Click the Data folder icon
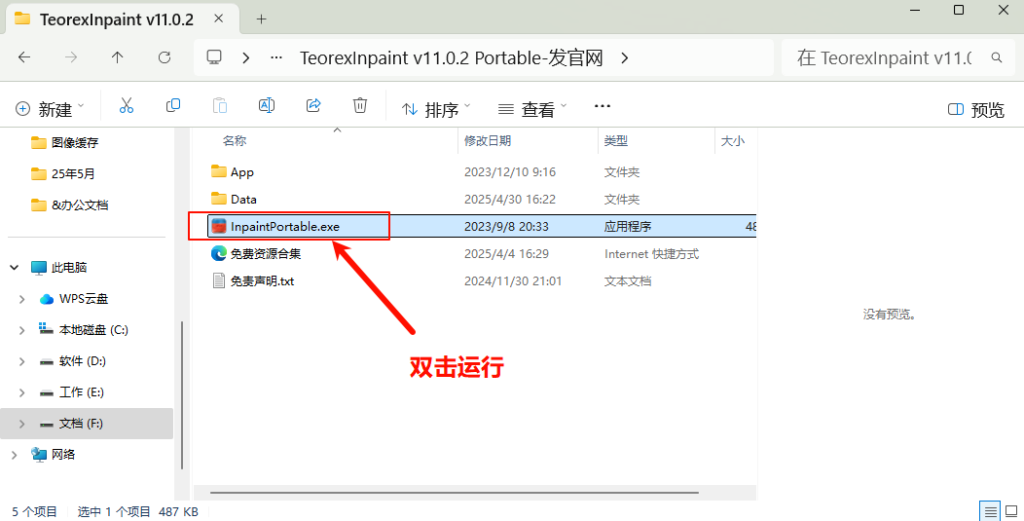This screenshot has height=521, width=1024. click(x=219, y=198)
